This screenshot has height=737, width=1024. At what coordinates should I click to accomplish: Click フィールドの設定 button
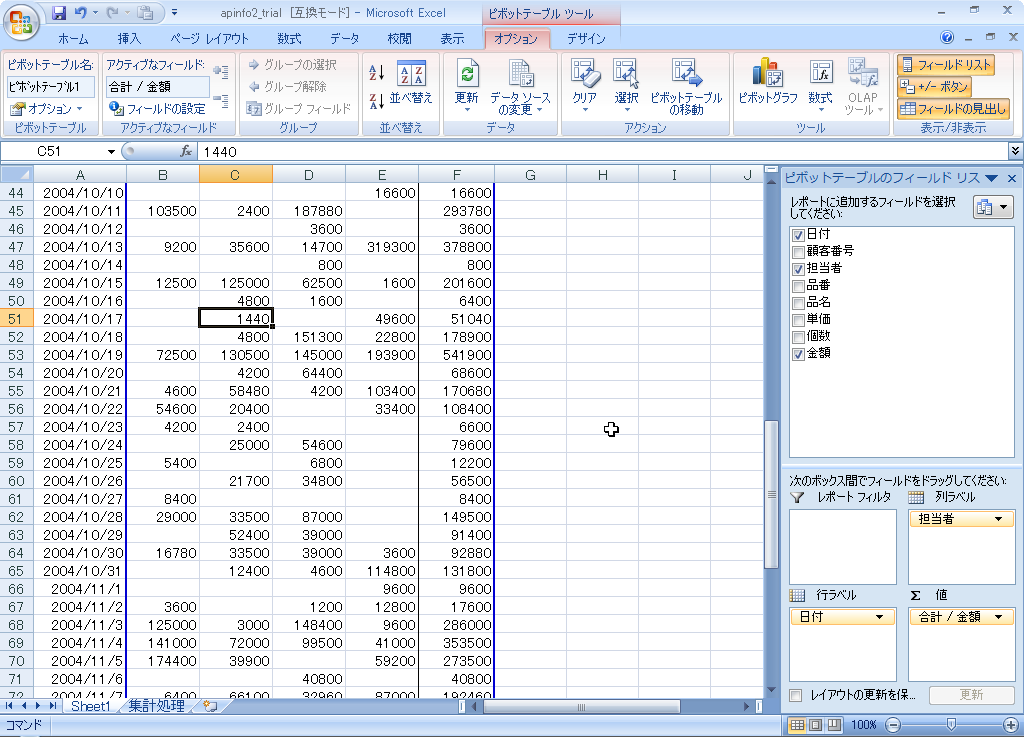157,108
